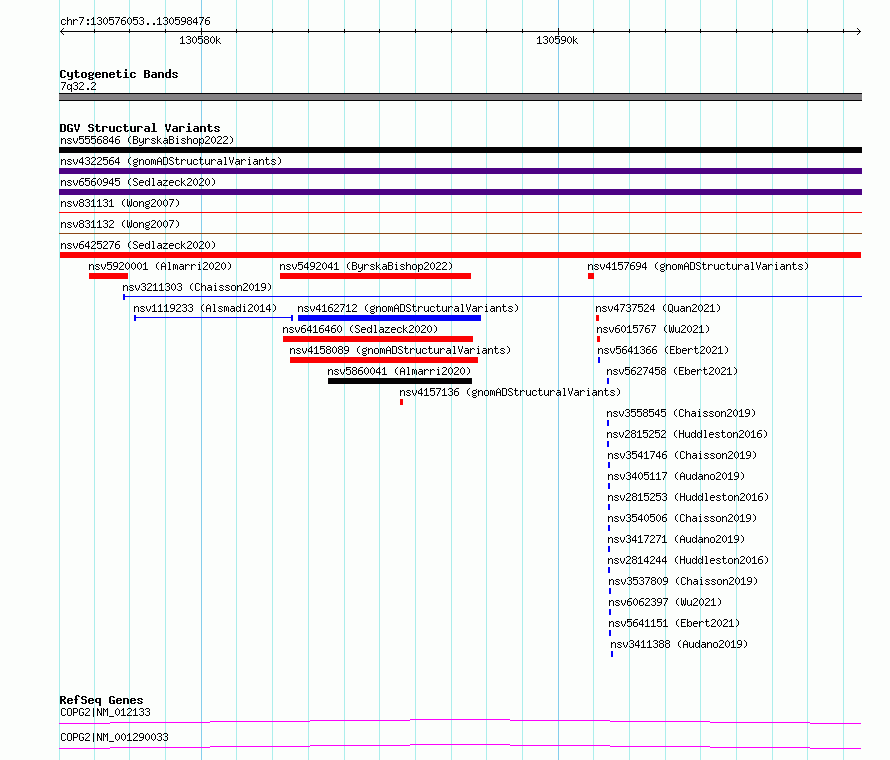
Task: Open nsv3540506 (Chaisson2019) label
Action: tap(682, 518)
